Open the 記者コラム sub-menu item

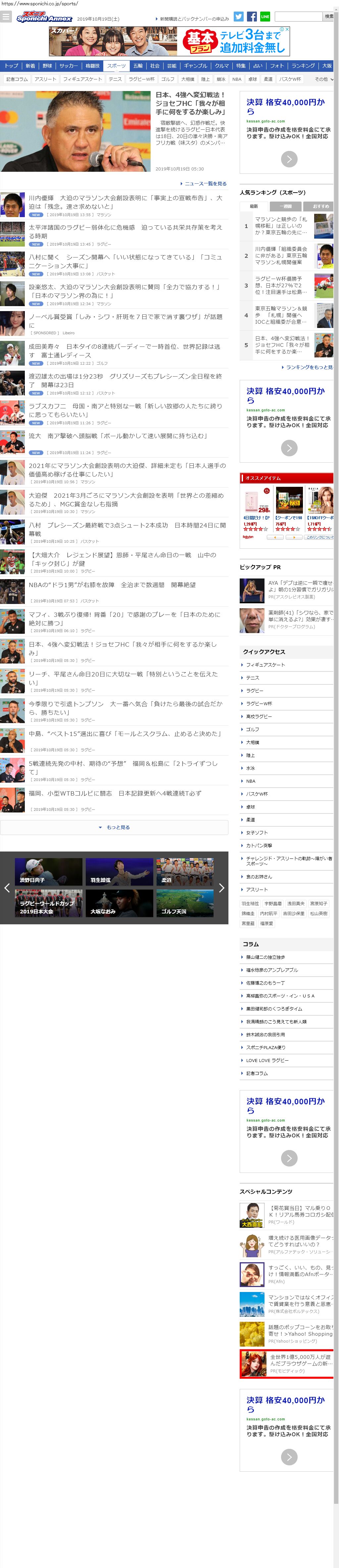17,79
